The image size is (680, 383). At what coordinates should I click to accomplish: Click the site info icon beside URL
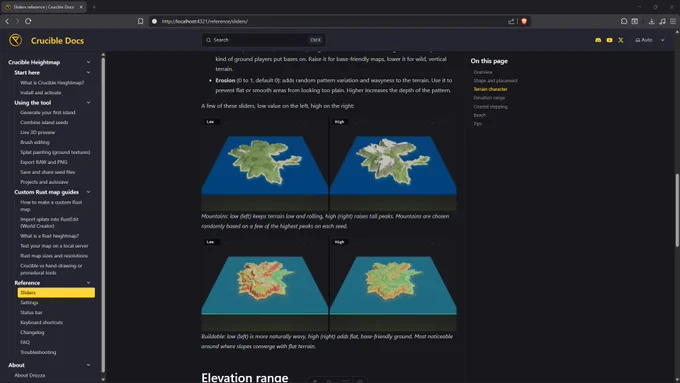(x=154, y=21)
